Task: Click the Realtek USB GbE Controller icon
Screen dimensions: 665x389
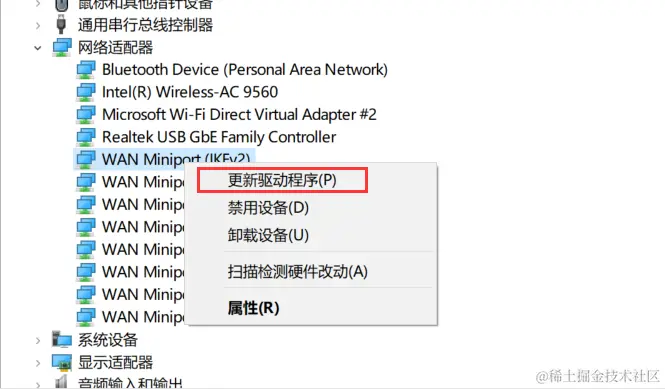Action: (86, 137)
